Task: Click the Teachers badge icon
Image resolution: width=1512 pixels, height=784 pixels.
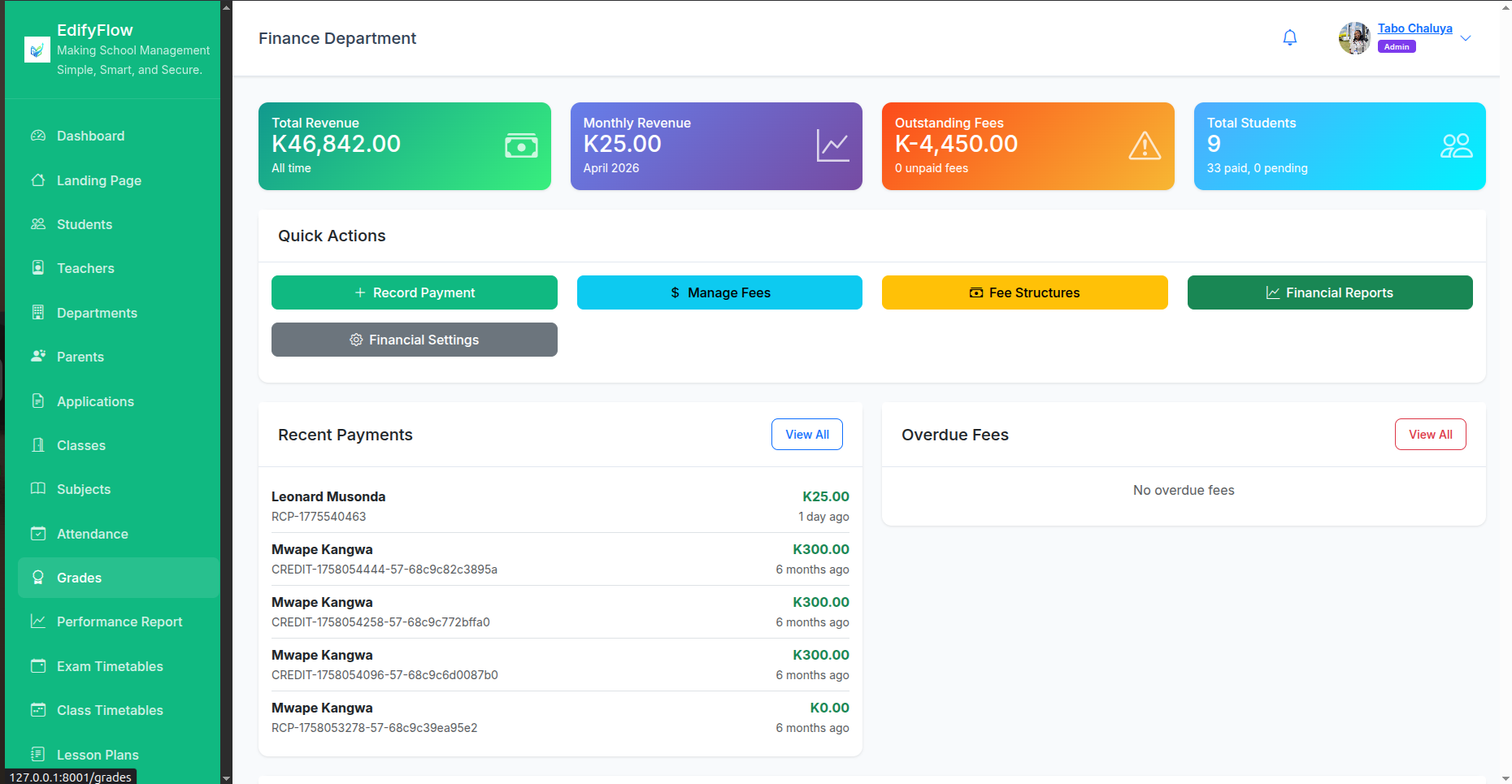Action: 38,267
